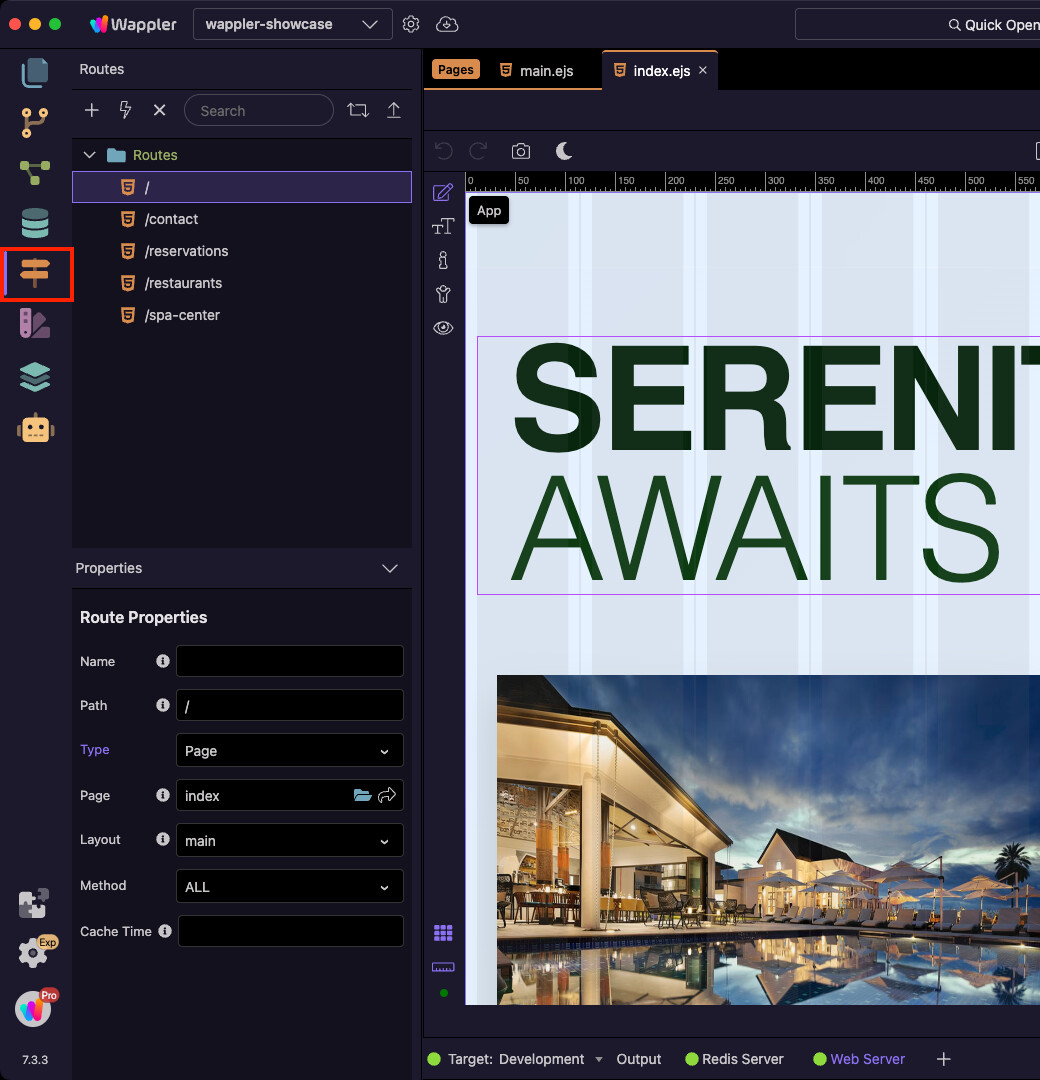Collapse the Routes folder tree
The height and width of the screenshot is (1080, 1040).
click(90, 155)
